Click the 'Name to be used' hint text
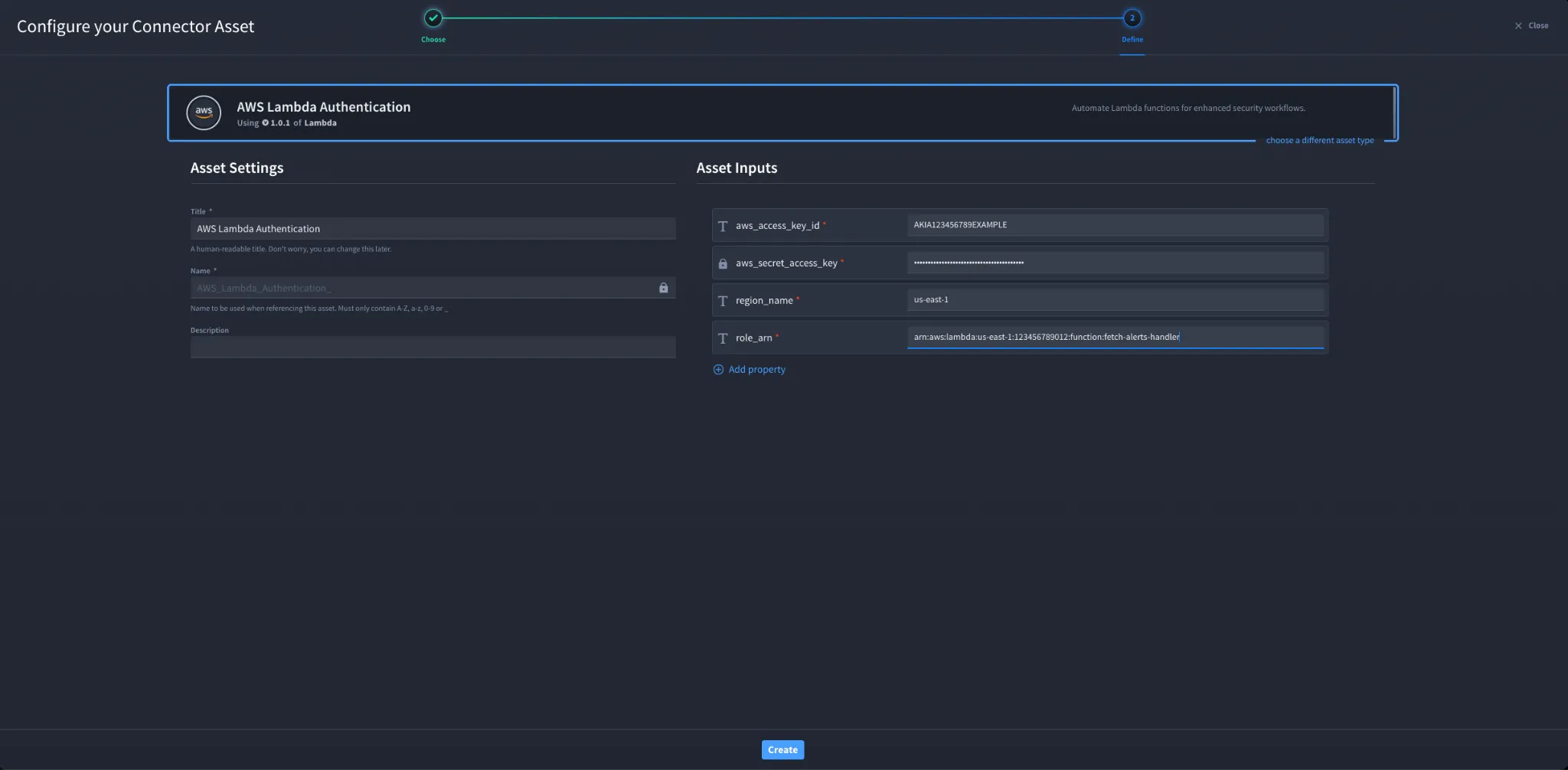This screenshot has height=770, width=1568. 319,308
